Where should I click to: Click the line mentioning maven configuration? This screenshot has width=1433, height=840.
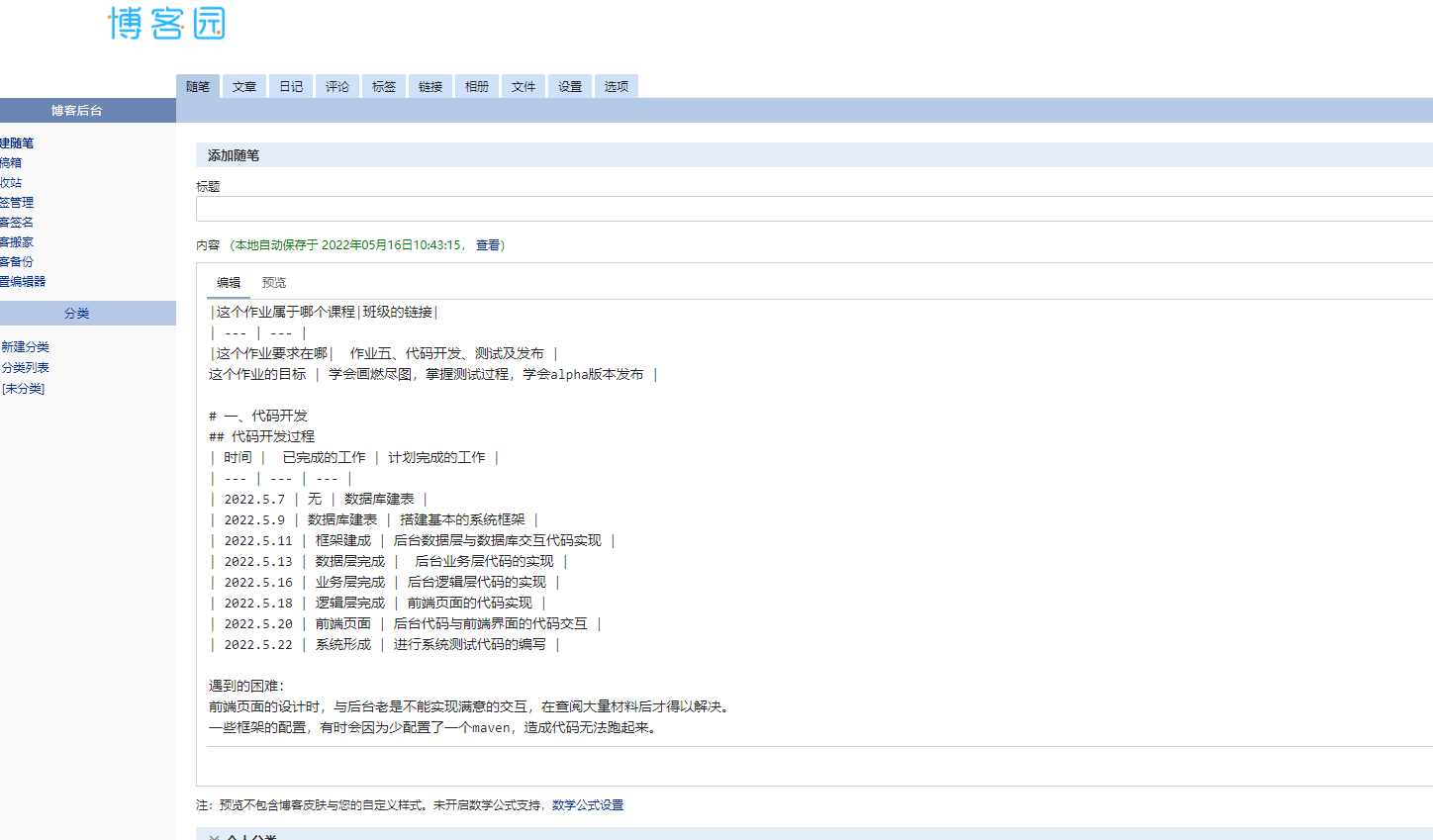pyautogui.click(x=434, y=727)
